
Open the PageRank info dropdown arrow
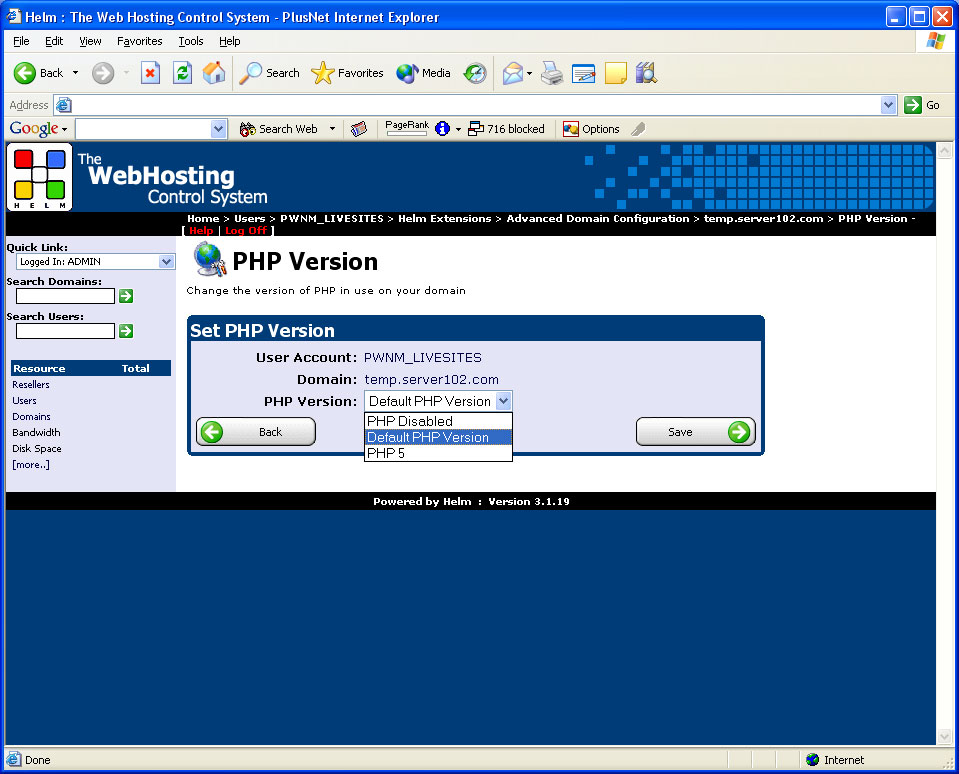pyautogui.click(x=458, y=130)
